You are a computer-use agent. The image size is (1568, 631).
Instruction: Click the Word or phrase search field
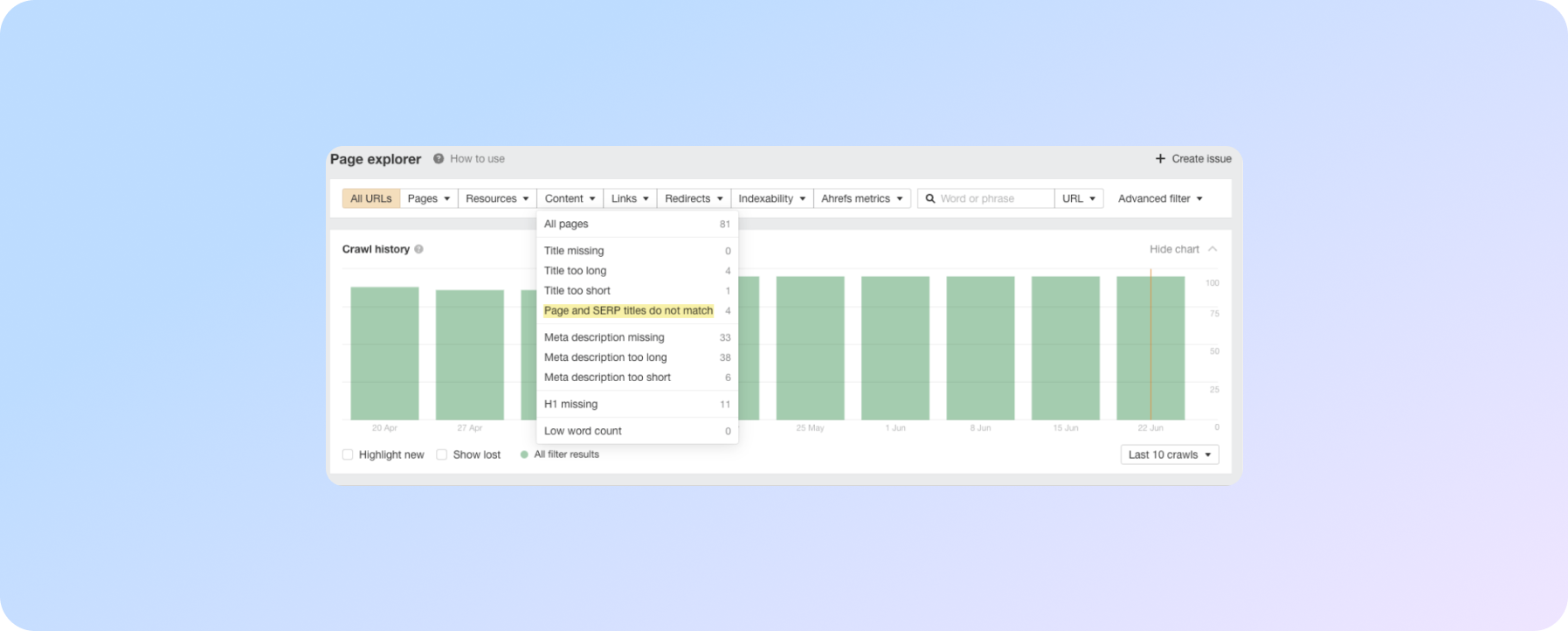pyautogui.click(x=993, y=198)
